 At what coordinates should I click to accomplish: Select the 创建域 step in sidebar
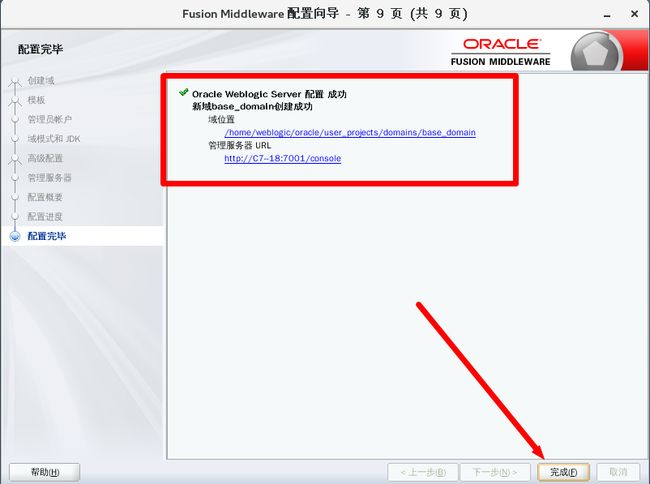pyautogui.click(x=41, y=81)
